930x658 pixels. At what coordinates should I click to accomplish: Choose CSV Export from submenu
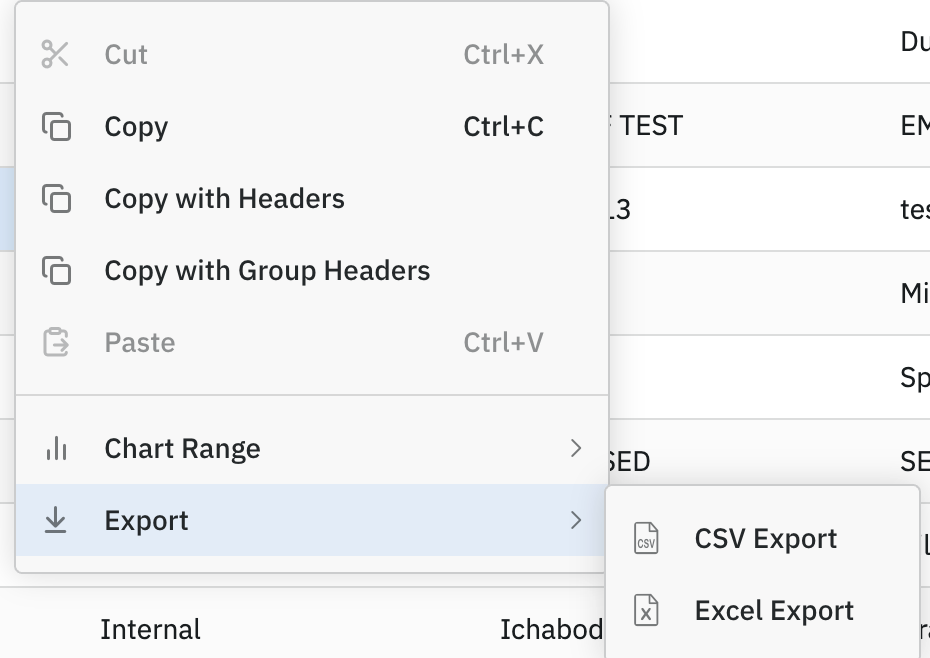coord(765,539)
